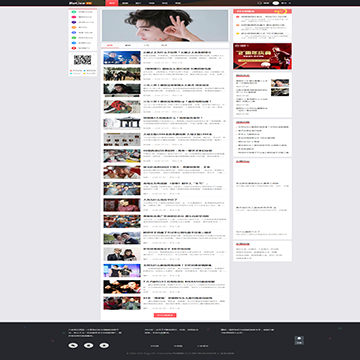This screenshot has width=360, height=360.
Task: Click the first white round icon in footer
Action: pos(73,345)
